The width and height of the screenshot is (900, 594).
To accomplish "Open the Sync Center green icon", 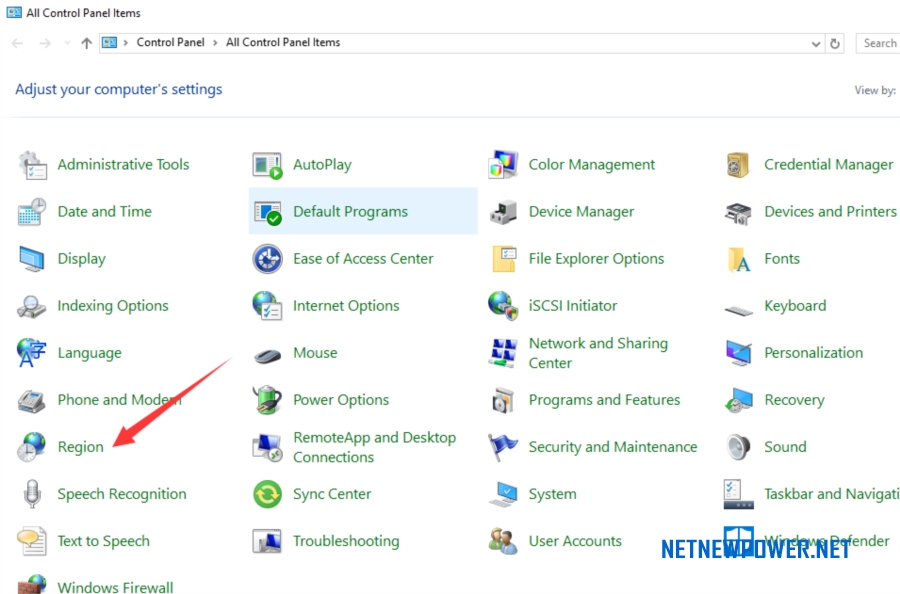I will tap(267, 494).
